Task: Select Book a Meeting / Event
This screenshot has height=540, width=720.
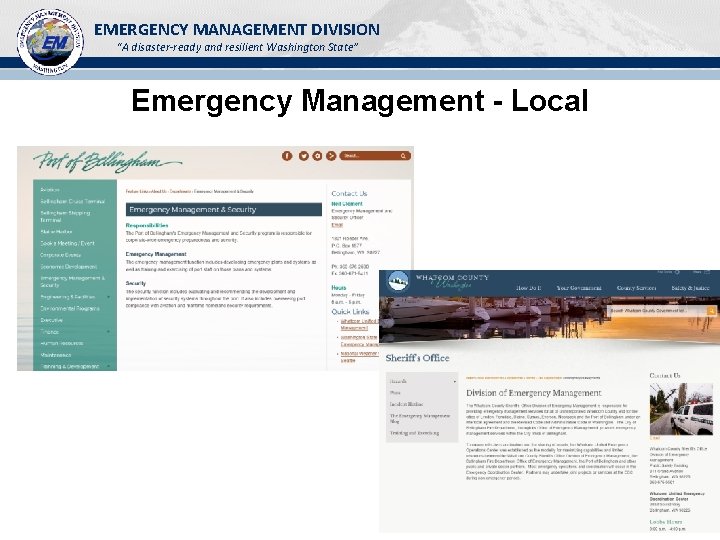Action: [67, 243]
